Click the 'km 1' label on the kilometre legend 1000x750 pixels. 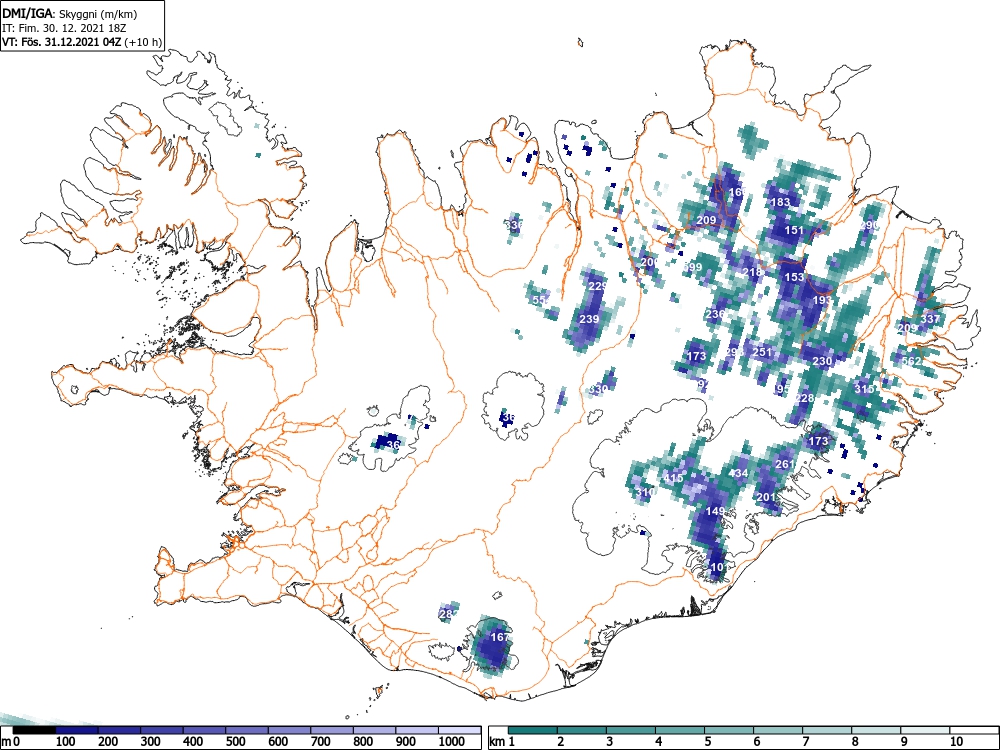point(503,742)
